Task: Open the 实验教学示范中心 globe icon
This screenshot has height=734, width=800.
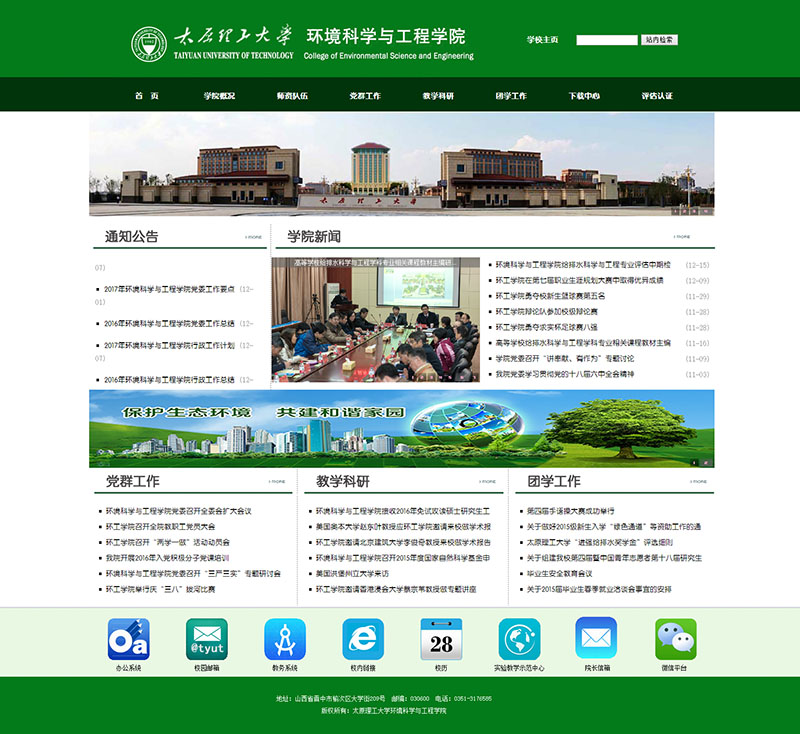Action: click(519, 639)
